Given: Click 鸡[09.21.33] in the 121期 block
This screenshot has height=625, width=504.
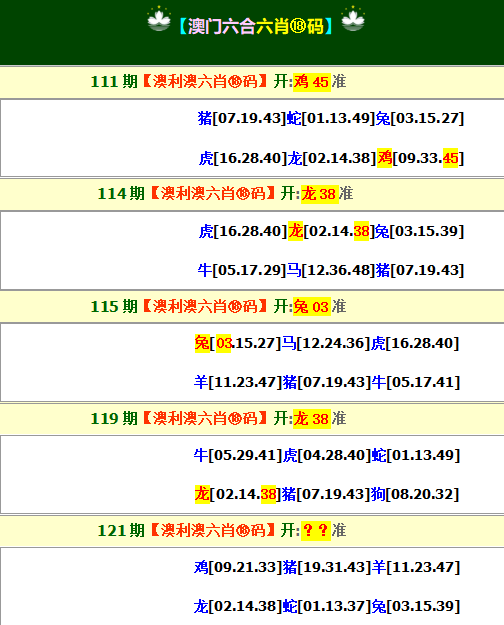Looking at the screenshot, I should pos(238,567).
